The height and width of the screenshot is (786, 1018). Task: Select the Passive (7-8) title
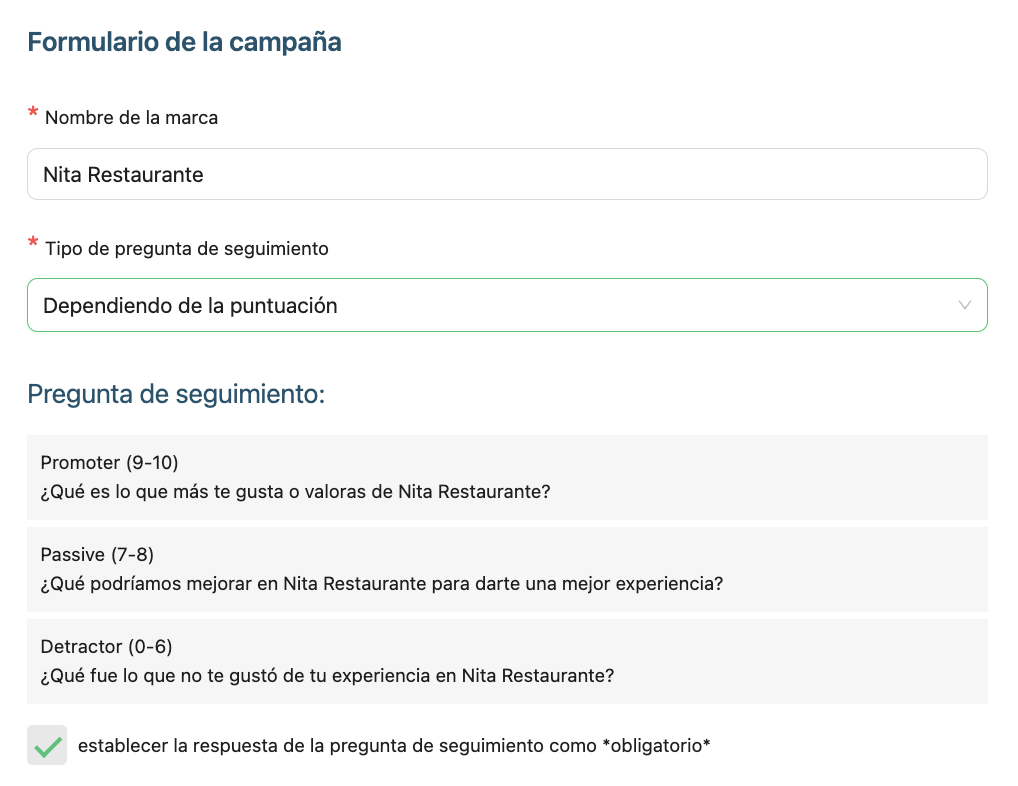click(x=97, y=554)
